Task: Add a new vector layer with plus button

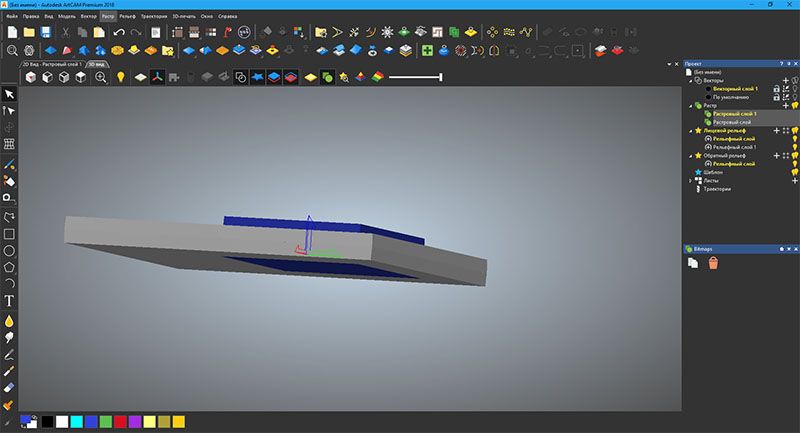Action: click(786, 81)
